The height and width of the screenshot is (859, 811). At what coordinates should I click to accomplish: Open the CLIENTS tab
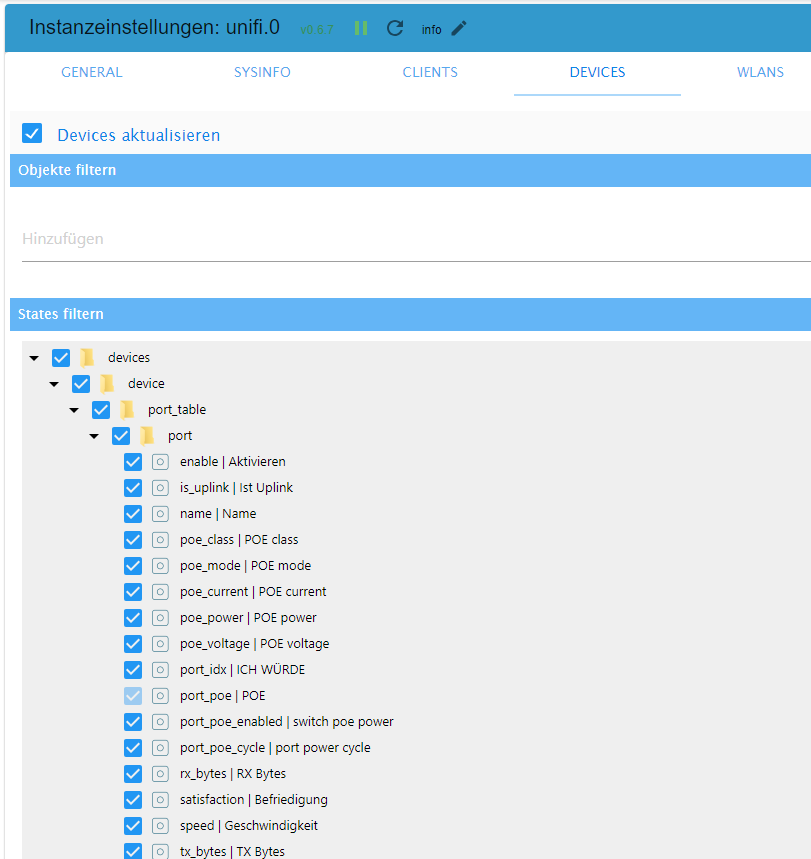pyautogui.click(x=430, y=72)
